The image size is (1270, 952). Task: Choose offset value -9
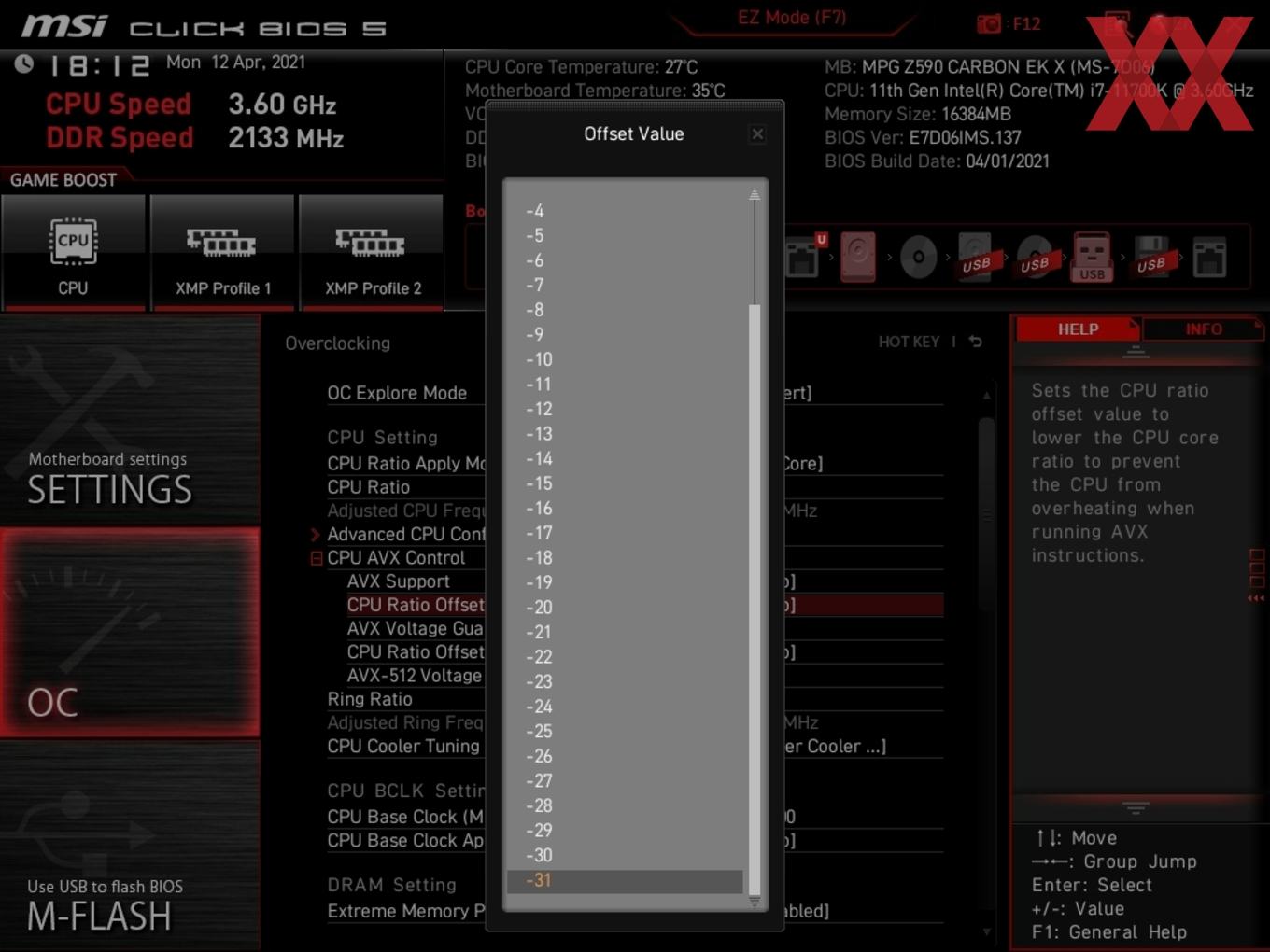coord(625,334)
